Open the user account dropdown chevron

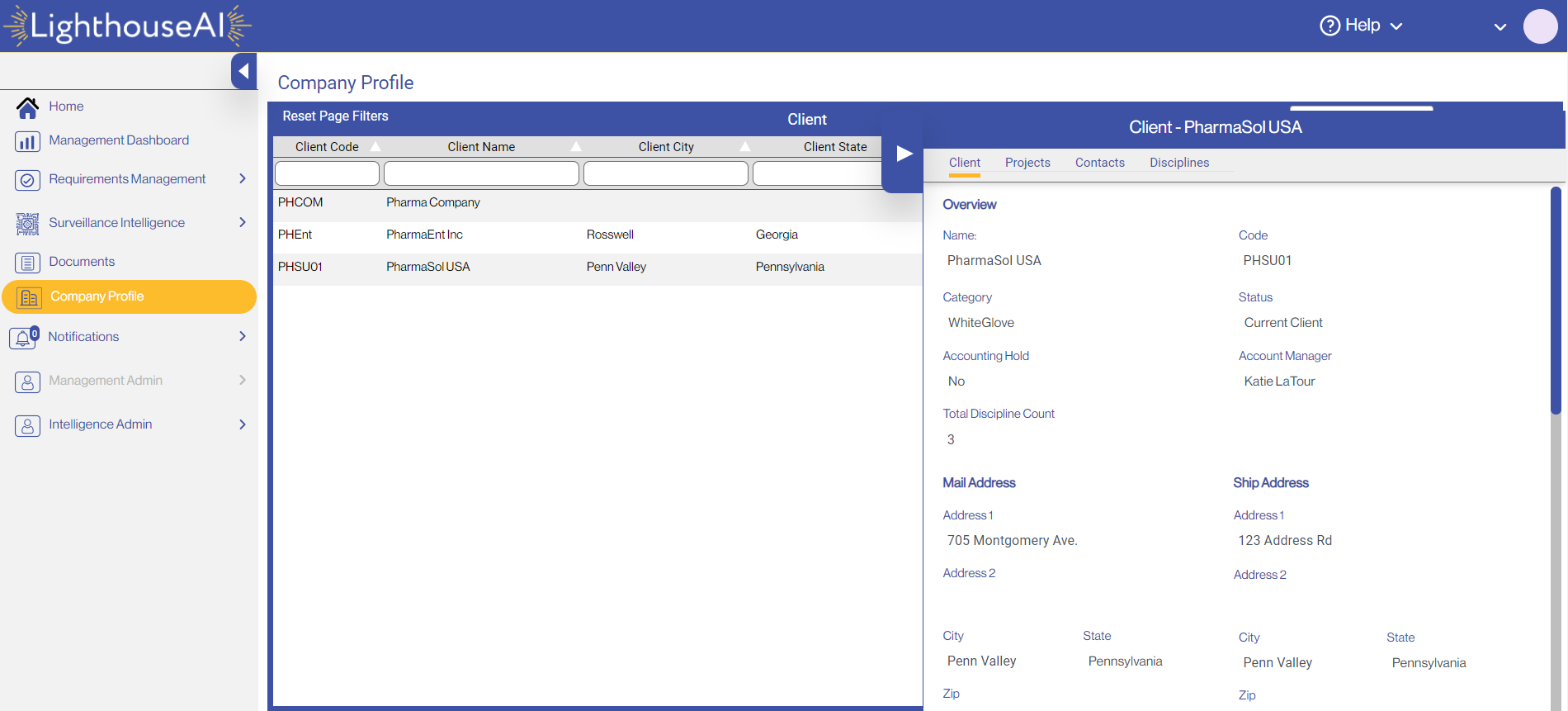1500,27
